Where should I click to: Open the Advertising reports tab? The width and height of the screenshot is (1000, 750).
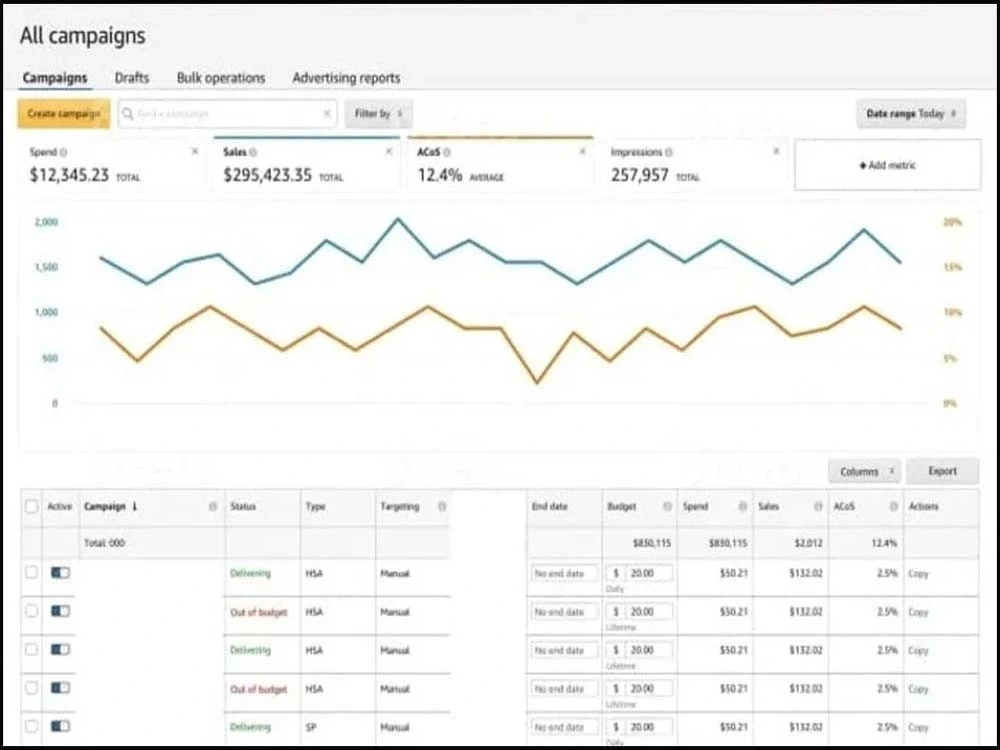point(346,78)
